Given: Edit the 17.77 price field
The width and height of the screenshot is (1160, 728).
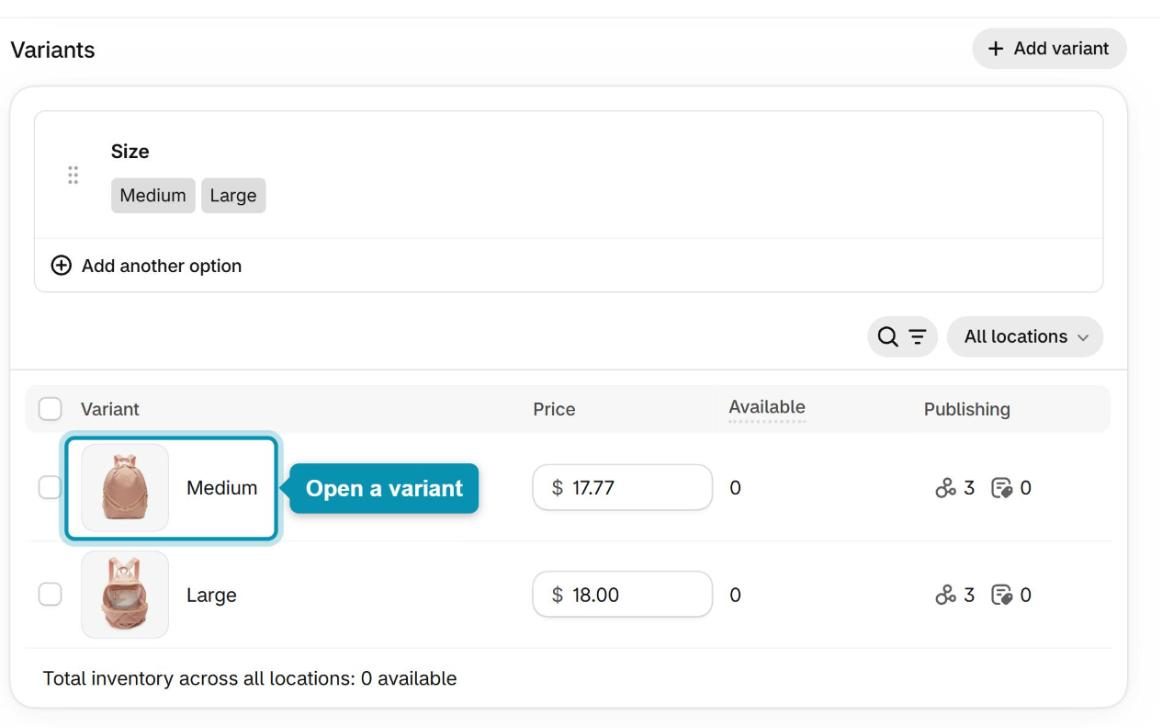Looking at the screenshot, I should [622, 488].
